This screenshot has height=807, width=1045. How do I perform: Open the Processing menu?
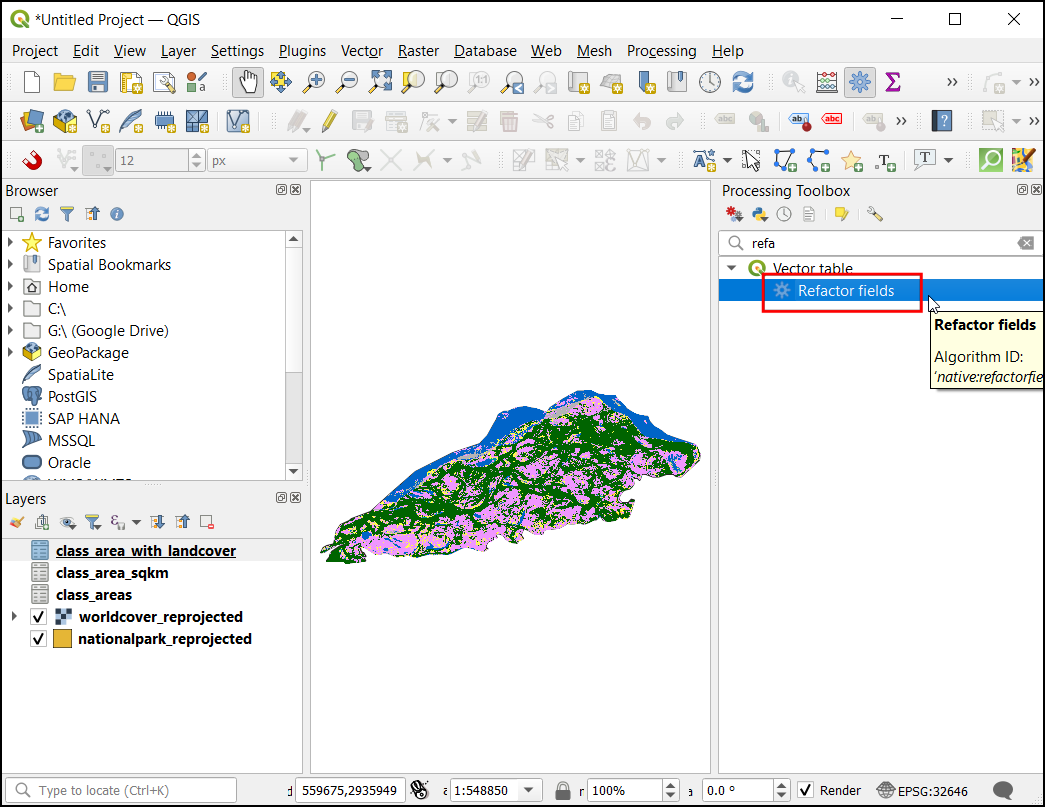point(661,51)
